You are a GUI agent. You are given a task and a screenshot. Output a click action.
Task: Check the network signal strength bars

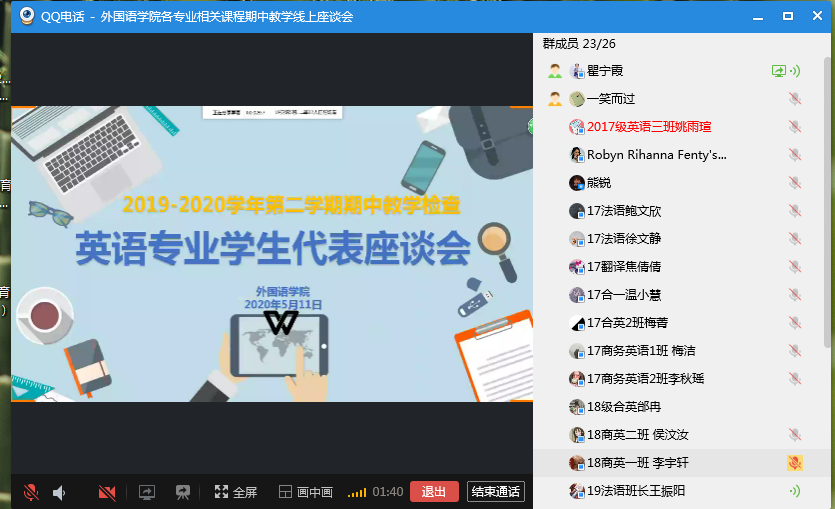[x=357, y=492]
